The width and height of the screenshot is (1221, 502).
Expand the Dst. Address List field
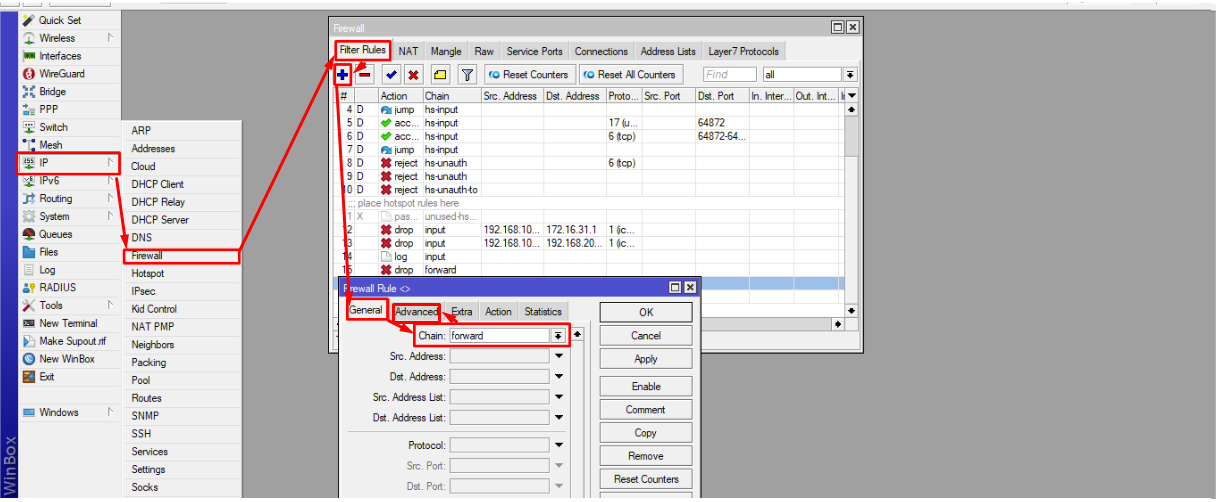(x=559, y=418)
